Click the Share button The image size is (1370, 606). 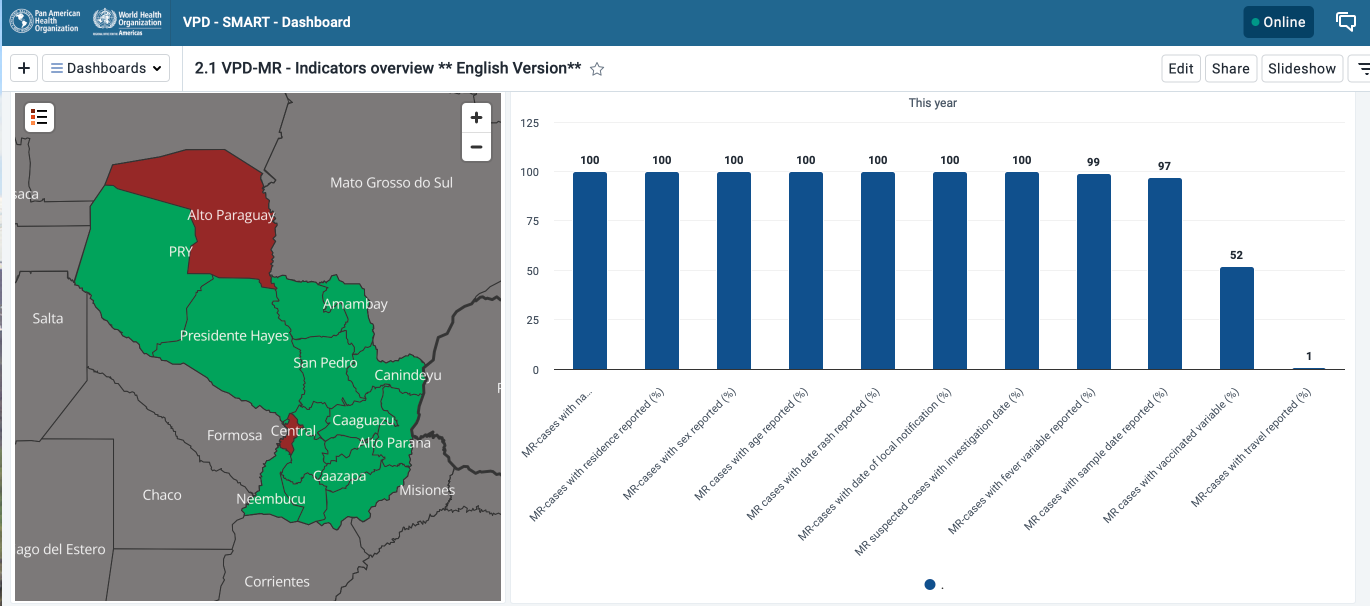click(1230, 68)
